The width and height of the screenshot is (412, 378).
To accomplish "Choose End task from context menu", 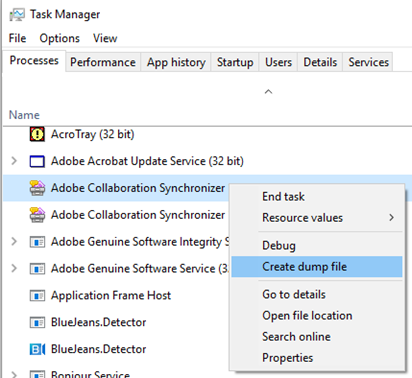I will 317,197.
